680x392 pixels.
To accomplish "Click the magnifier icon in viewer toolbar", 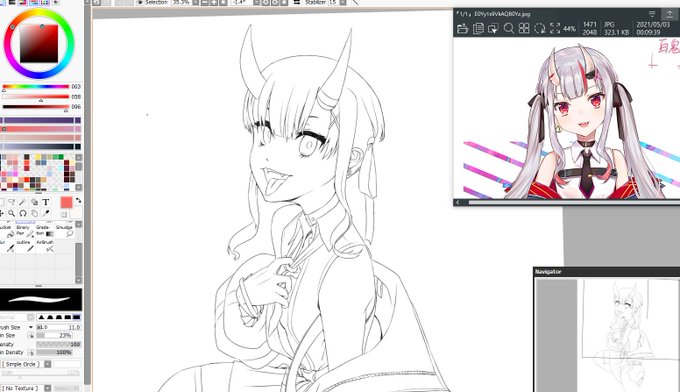I will (509, 29).
